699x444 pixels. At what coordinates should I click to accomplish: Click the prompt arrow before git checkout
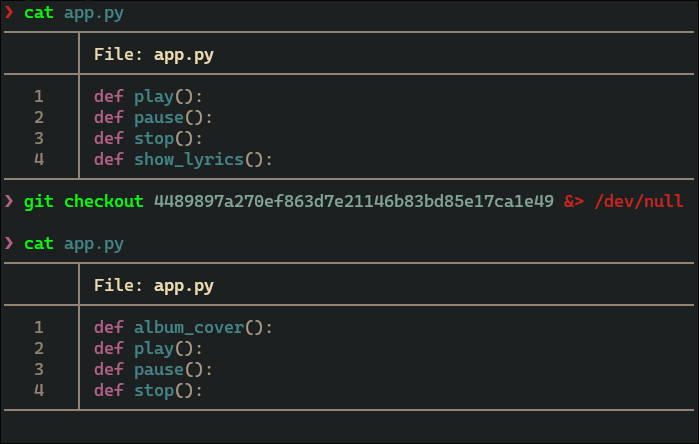9,201
